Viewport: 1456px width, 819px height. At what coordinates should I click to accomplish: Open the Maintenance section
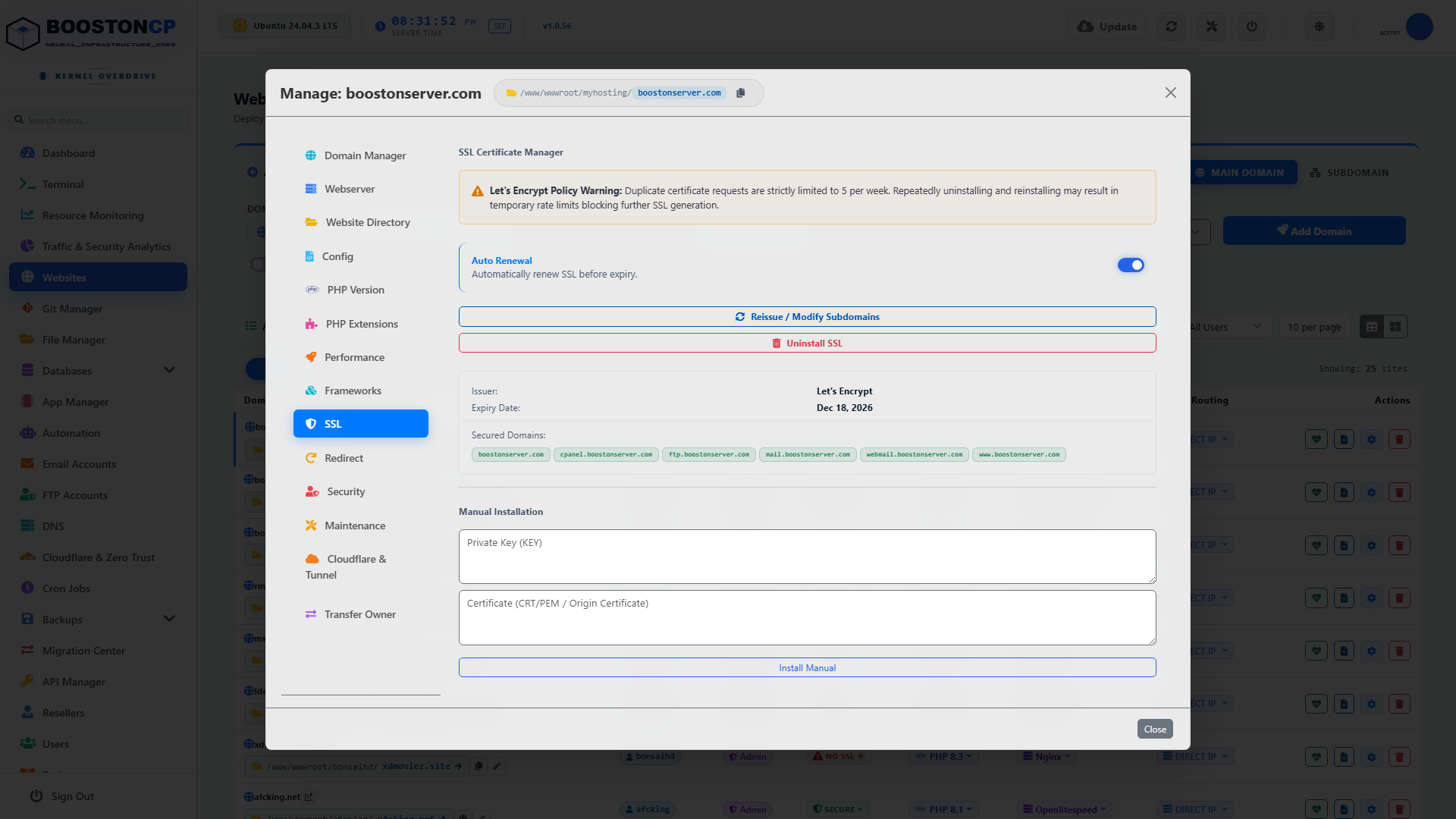(360, 526)
